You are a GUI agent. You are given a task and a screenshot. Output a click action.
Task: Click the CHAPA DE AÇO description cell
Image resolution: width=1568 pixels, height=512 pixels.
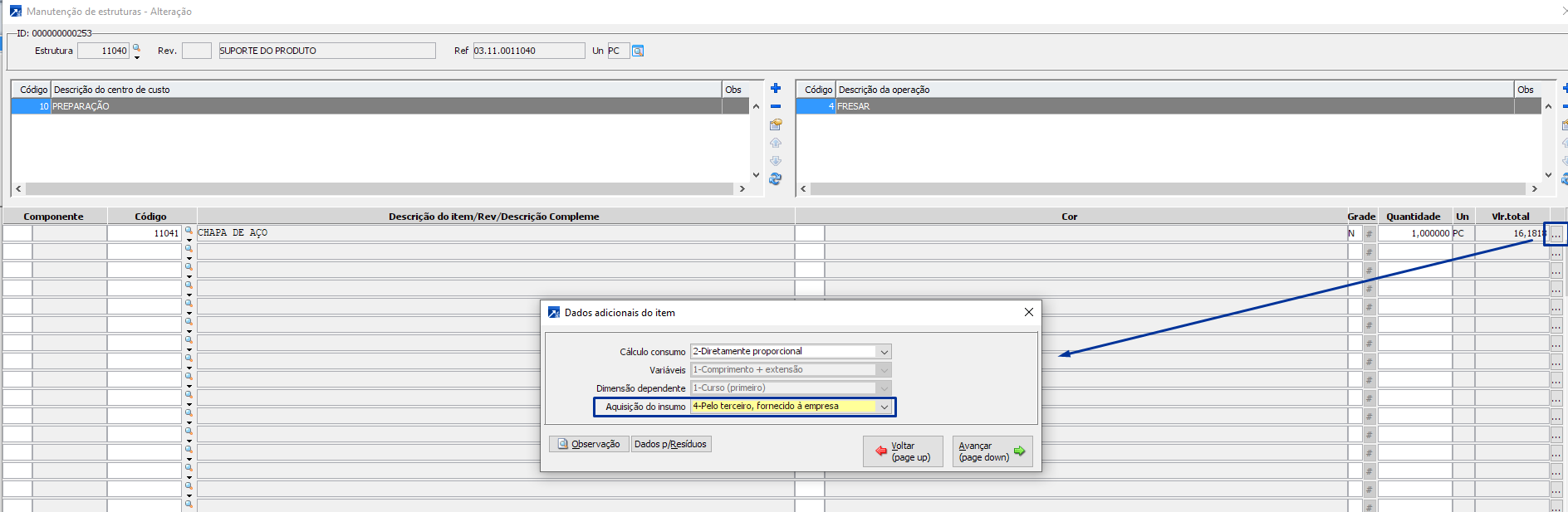coord(496,234)
